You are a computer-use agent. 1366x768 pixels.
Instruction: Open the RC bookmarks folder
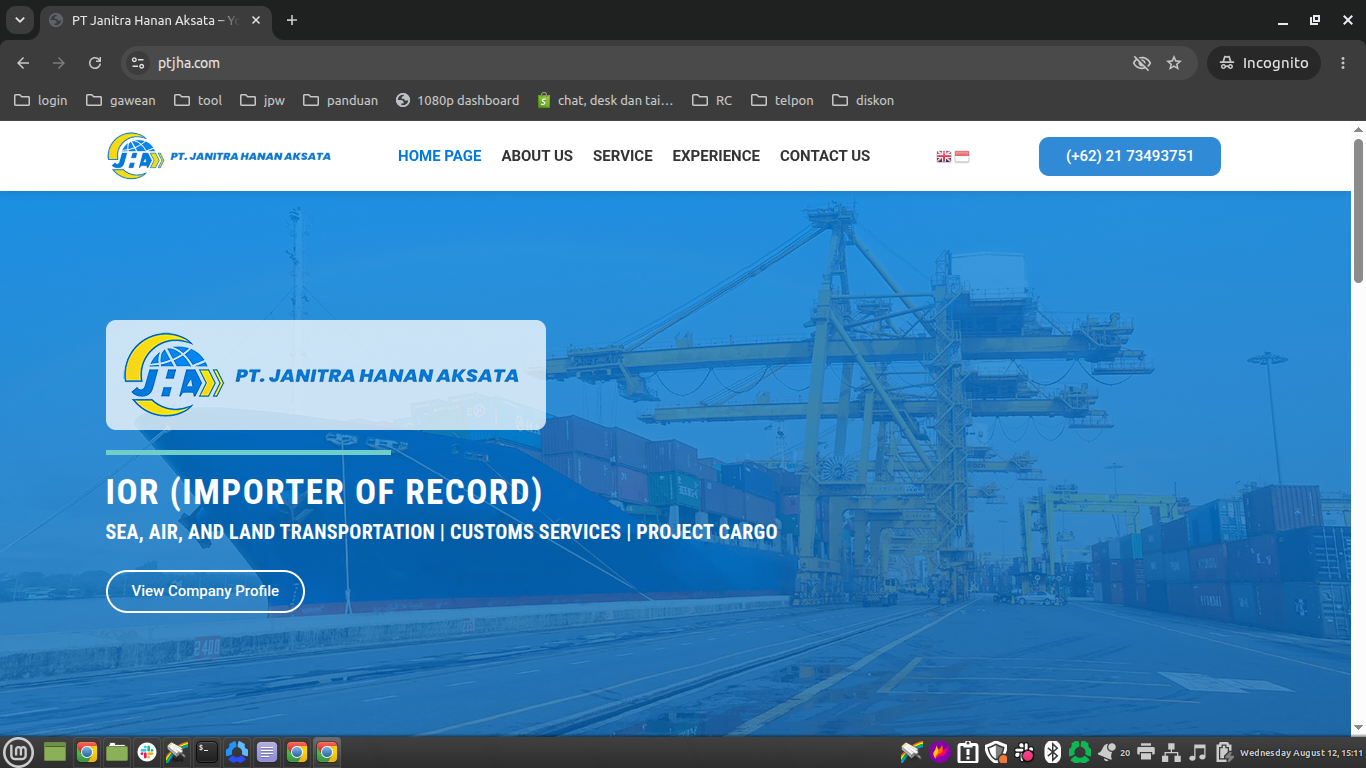(711, 100)
